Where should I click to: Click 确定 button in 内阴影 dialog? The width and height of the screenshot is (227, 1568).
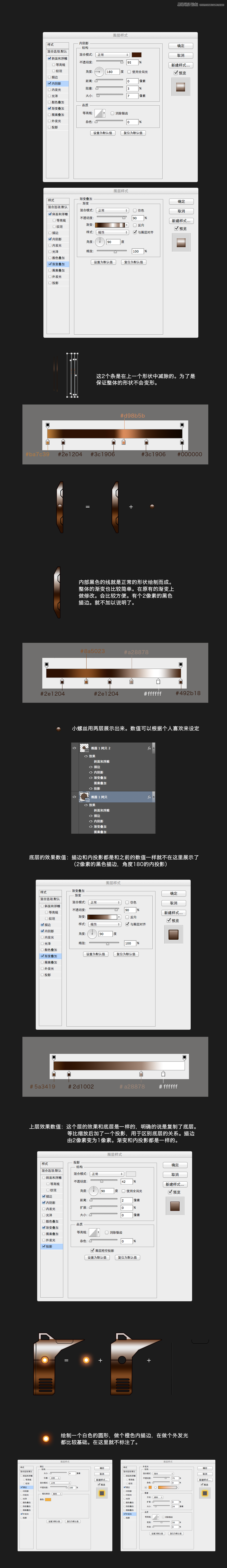tap(181, 46)
